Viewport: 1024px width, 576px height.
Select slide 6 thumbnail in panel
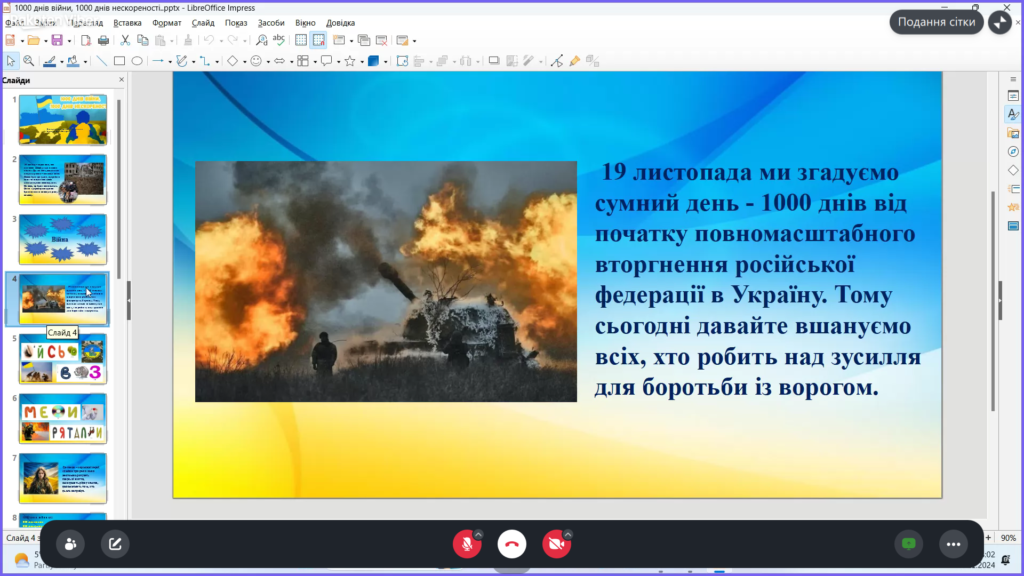(x=63, y=418)
